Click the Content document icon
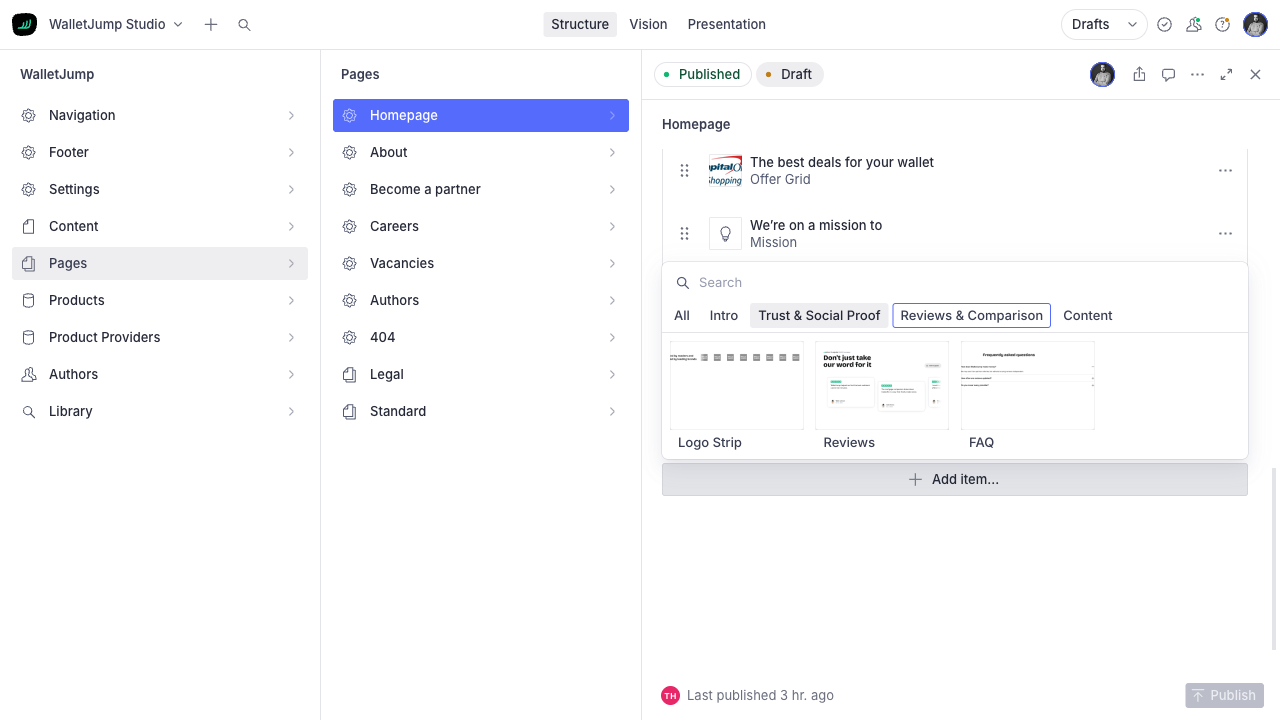Image resolution: width=1280 pixels, height=720 pixels. (29, 226)
